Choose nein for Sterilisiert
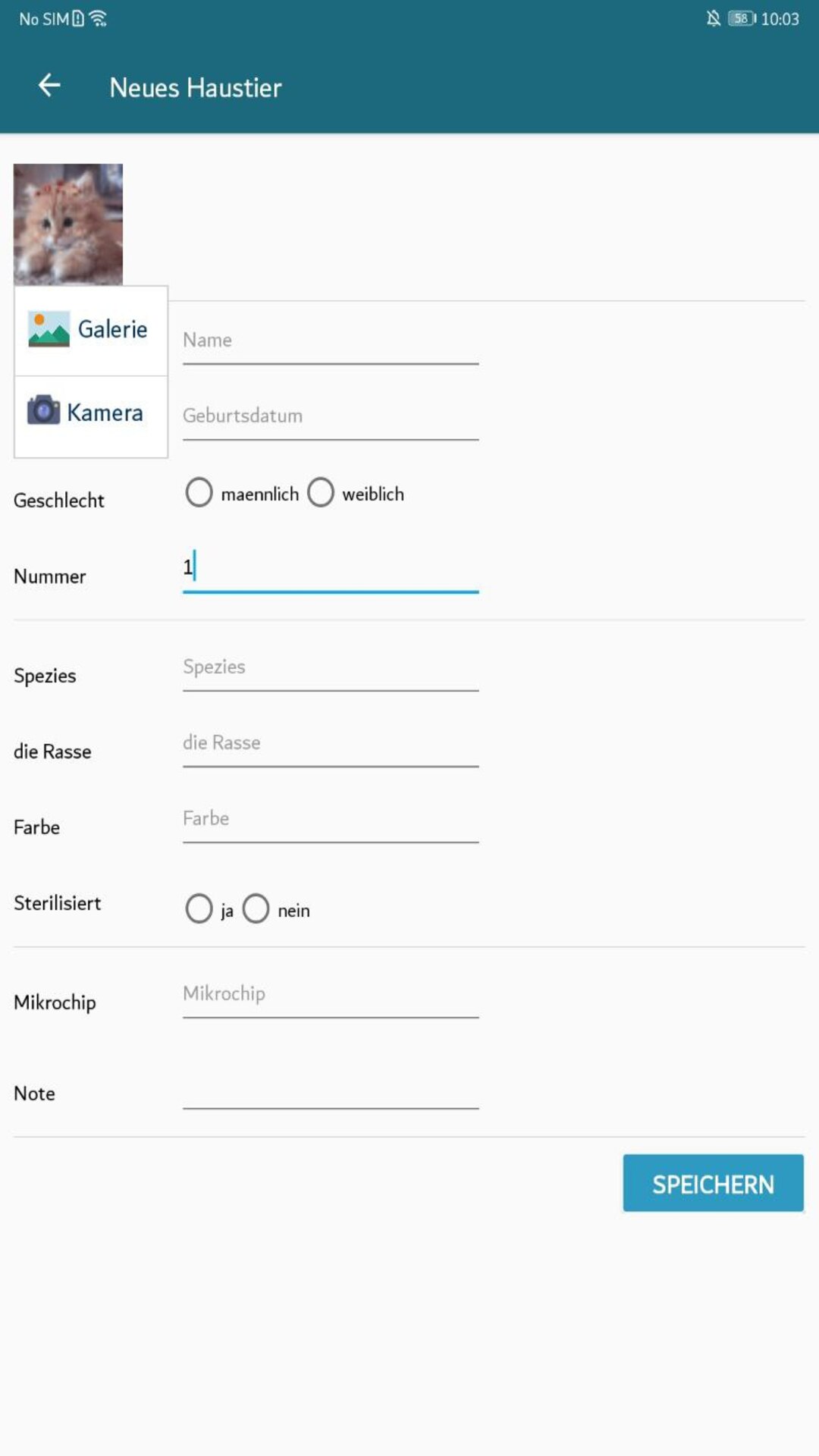The height and width of the screenshot is (1456, 819). 256,908
